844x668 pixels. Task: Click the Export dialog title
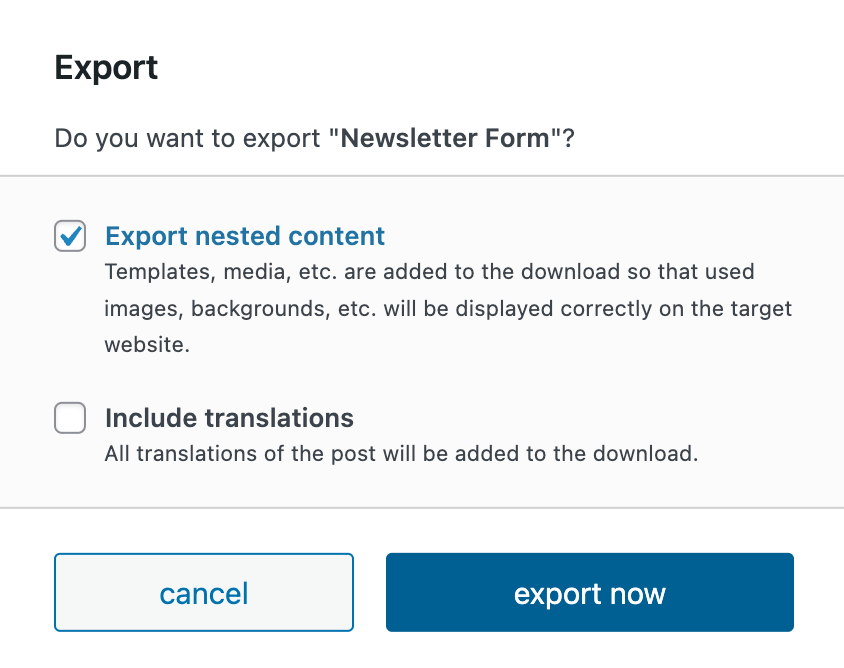point(106,67)
